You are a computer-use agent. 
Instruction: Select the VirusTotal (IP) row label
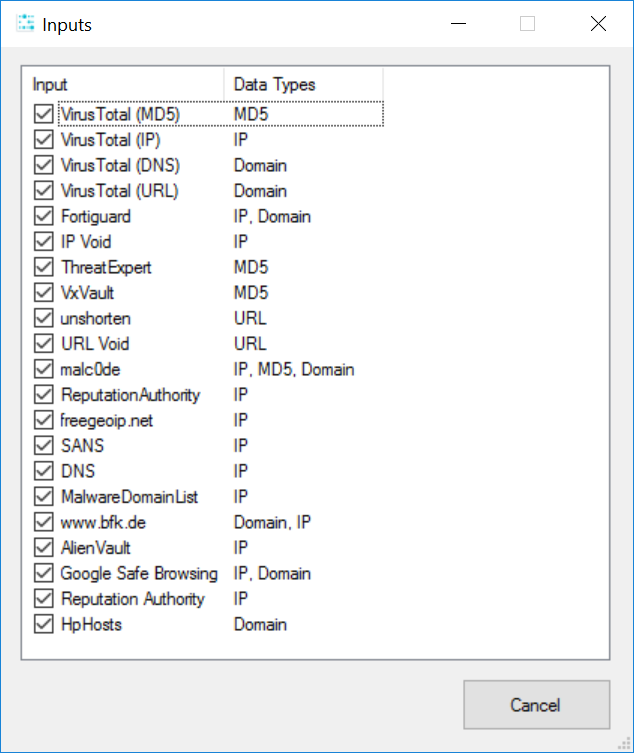tap(110, 140)
